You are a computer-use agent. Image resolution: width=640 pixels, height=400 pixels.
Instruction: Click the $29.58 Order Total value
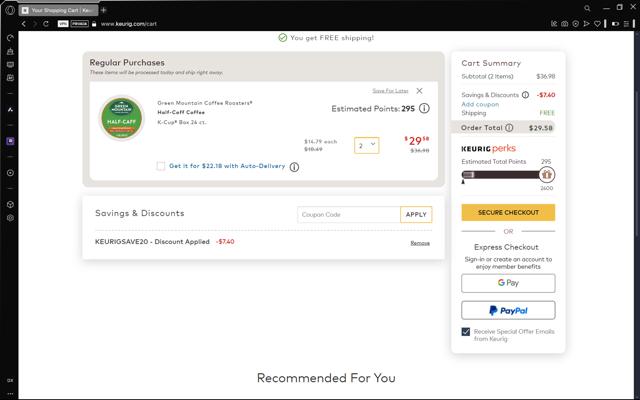point(541,128)
